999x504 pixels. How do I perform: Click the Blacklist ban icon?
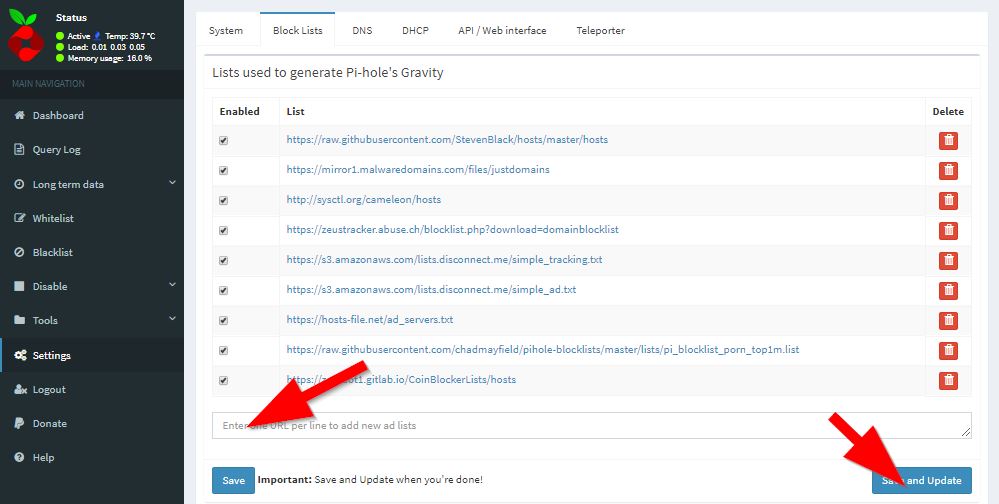point(20,252)
